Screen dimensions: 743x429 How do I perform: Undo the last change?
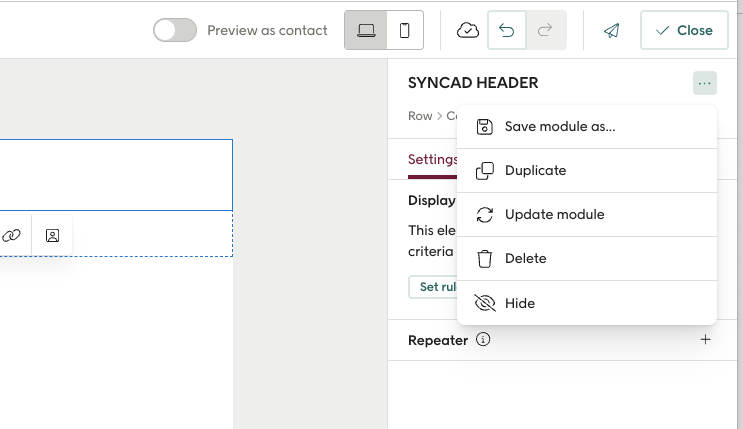tap(507, 30)
